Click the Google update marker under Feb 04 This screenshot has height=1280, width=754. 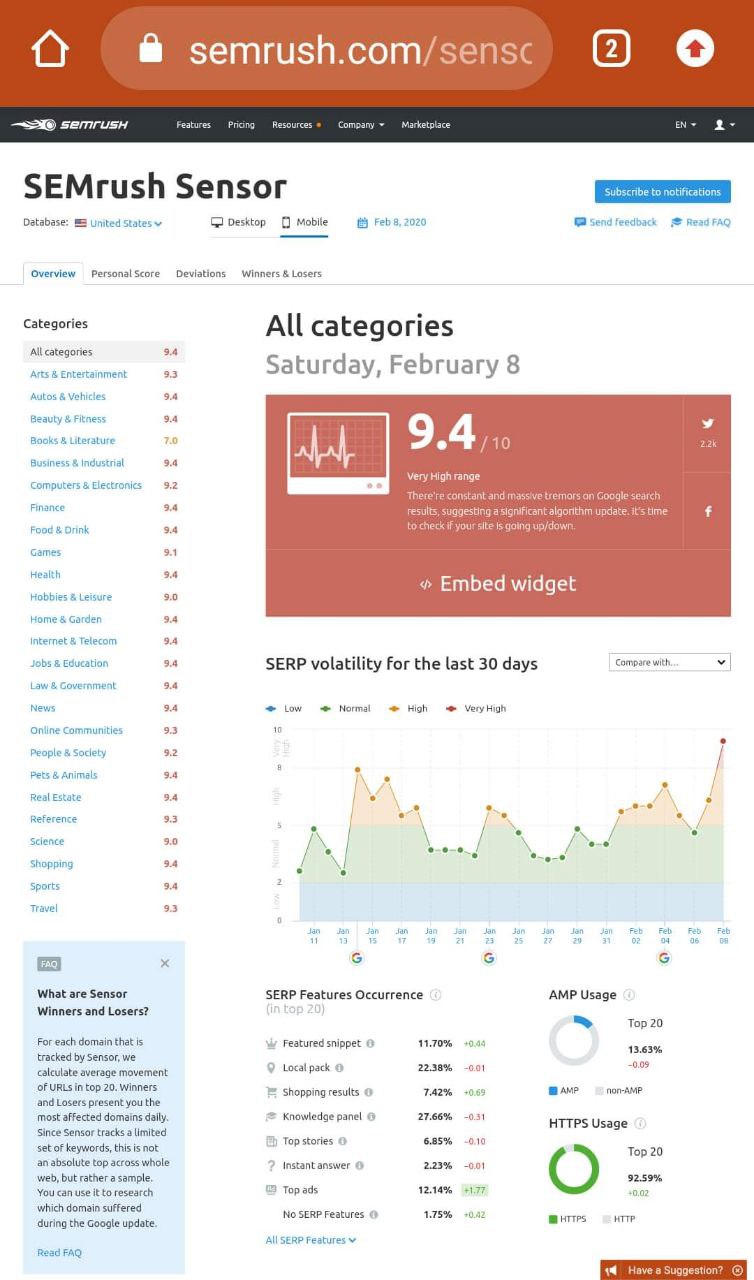coord(664,958)
